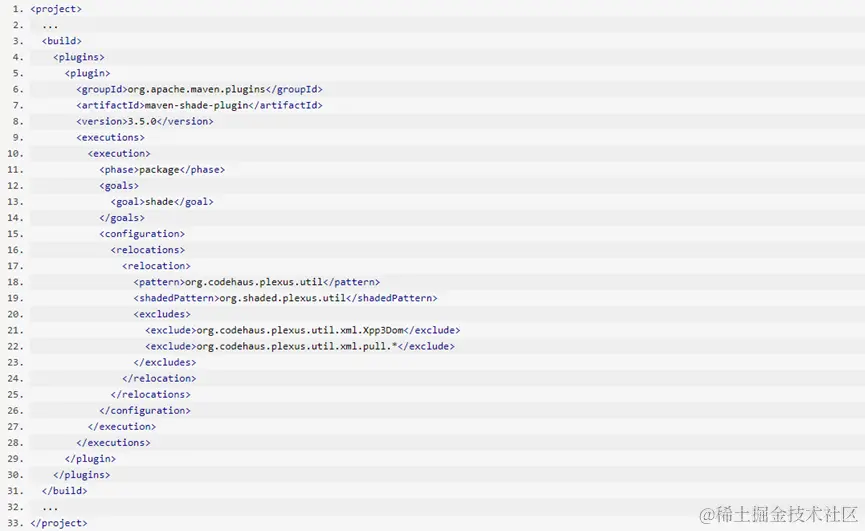Click the version 3.5.0 line
Image resolution: width=865 pixels, height=531 pixels.
pyautogui.click(x=145, y=121)
